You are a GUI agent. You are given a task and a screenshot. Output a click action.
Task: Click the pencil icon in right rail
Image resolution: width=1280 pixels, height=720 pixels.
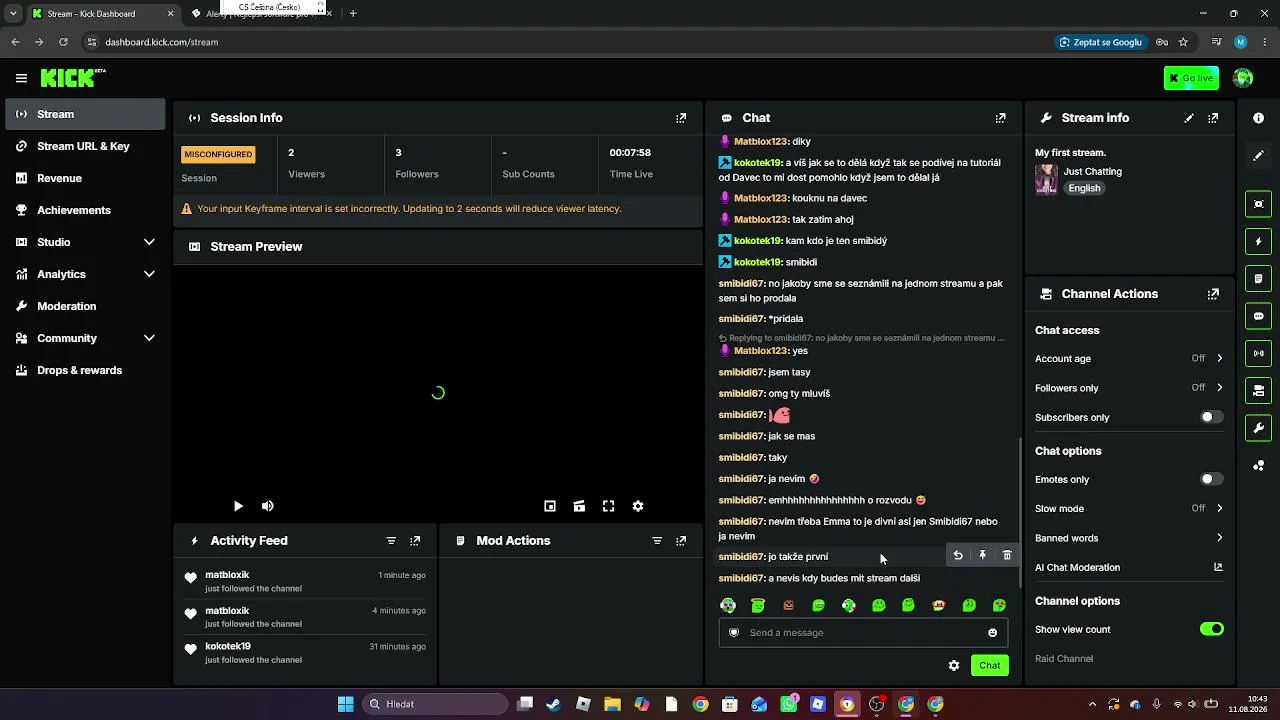tap(1258, 156)
